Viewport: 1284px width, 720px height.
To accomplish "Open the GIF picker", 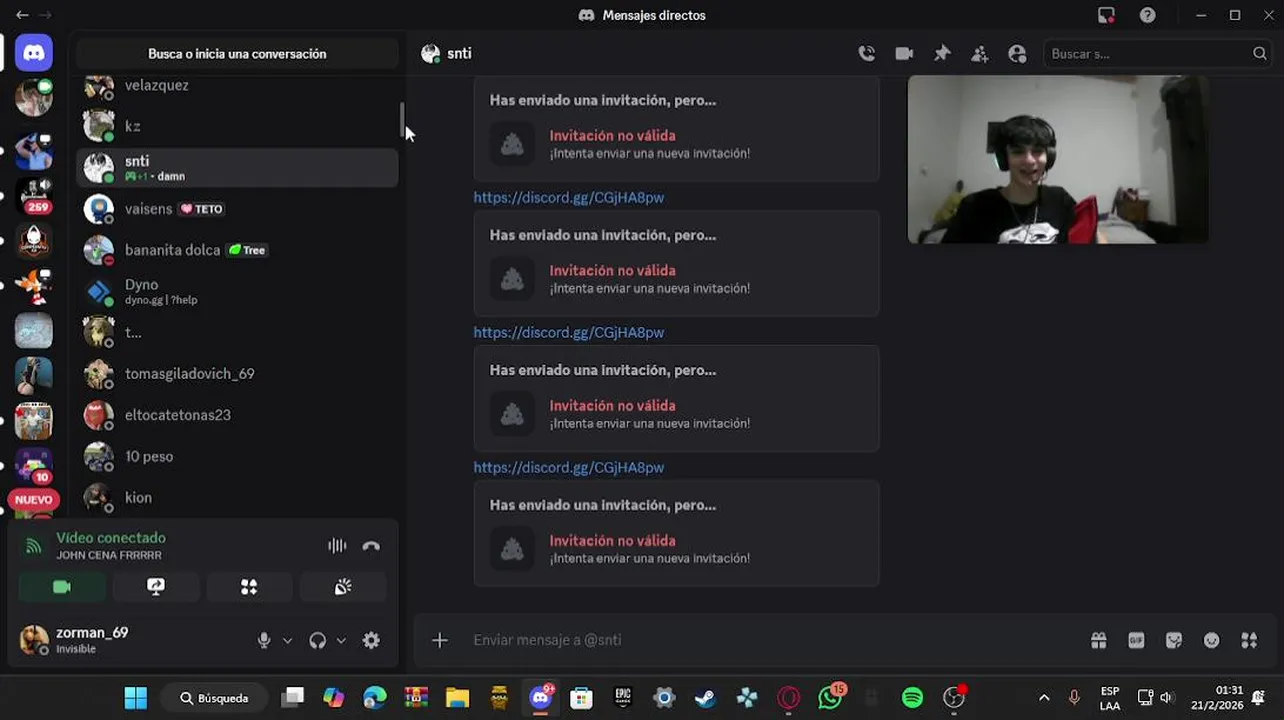I will 1136,641.
